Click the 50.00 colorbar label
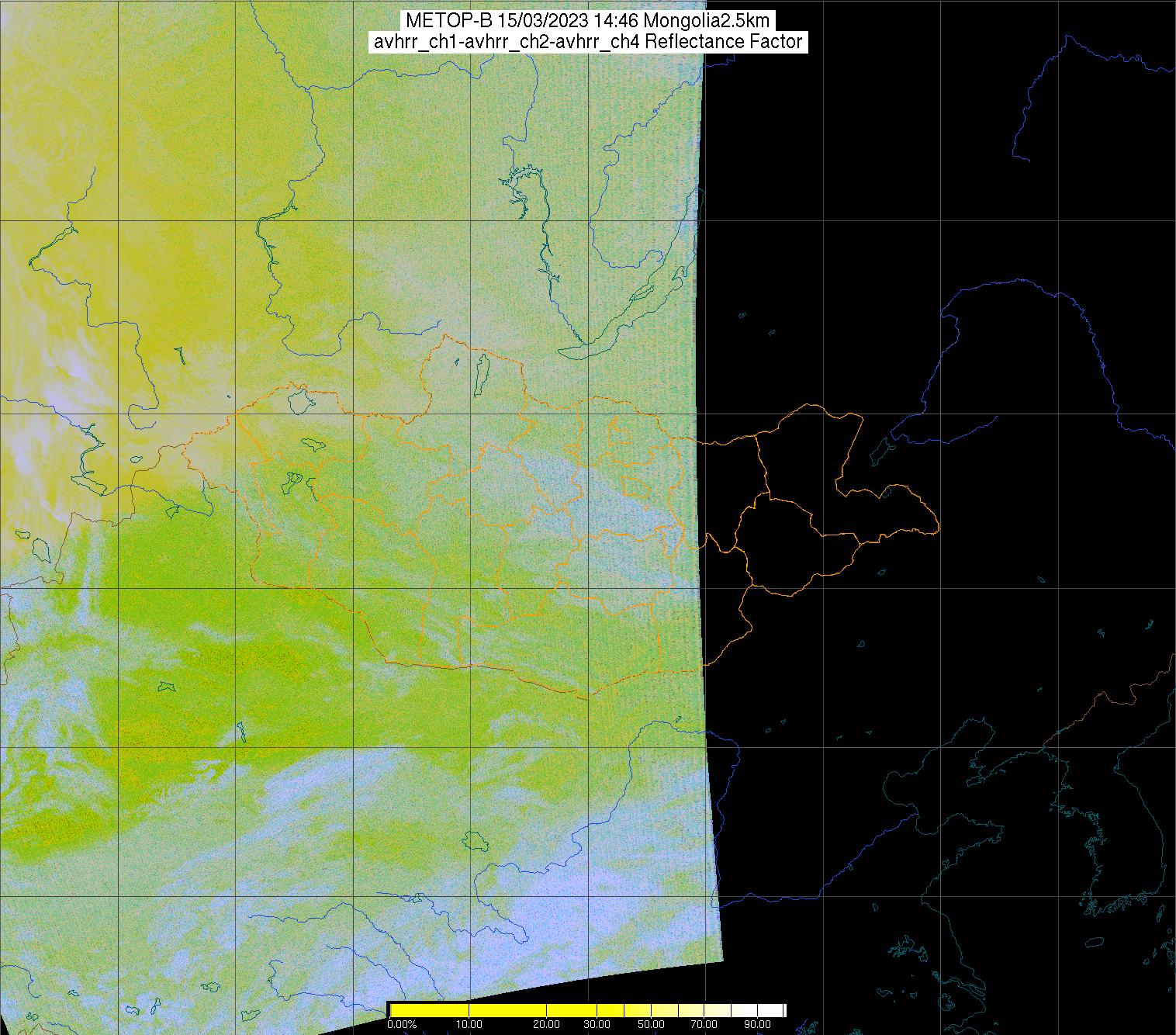 pos(652,1025)
